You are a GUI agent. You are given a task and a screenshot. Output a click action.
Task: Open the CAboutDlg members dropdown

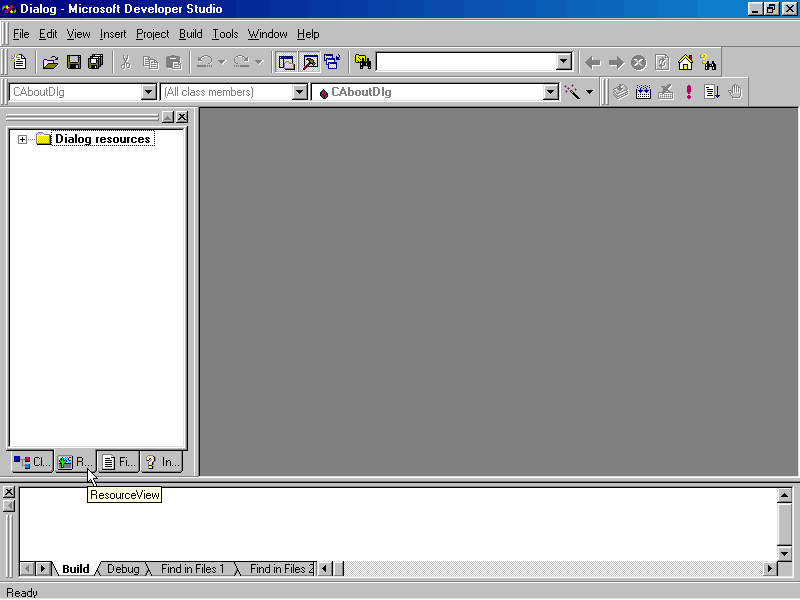tap(551, 92)
